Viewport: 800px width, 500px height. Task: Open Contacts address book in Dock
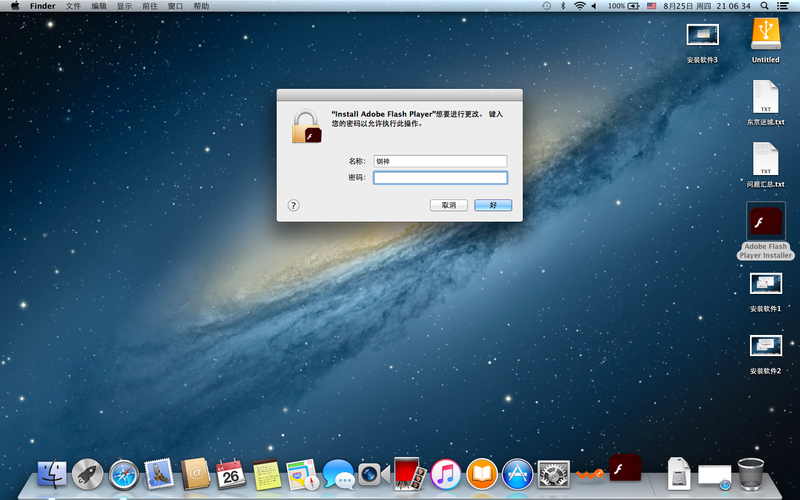click(x=195, y=474)
